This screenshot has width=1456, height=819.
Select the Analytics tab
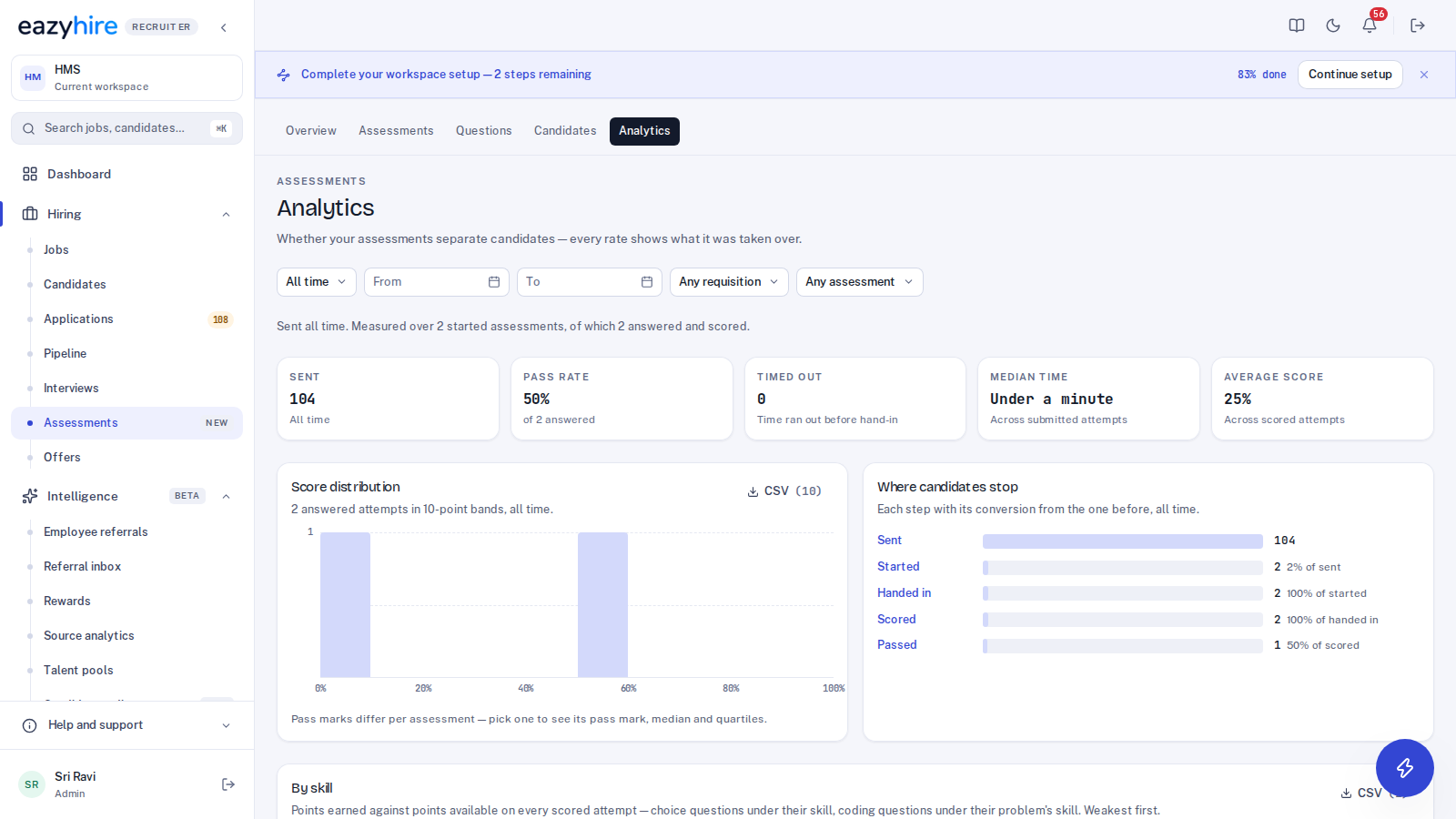(644, 131)
